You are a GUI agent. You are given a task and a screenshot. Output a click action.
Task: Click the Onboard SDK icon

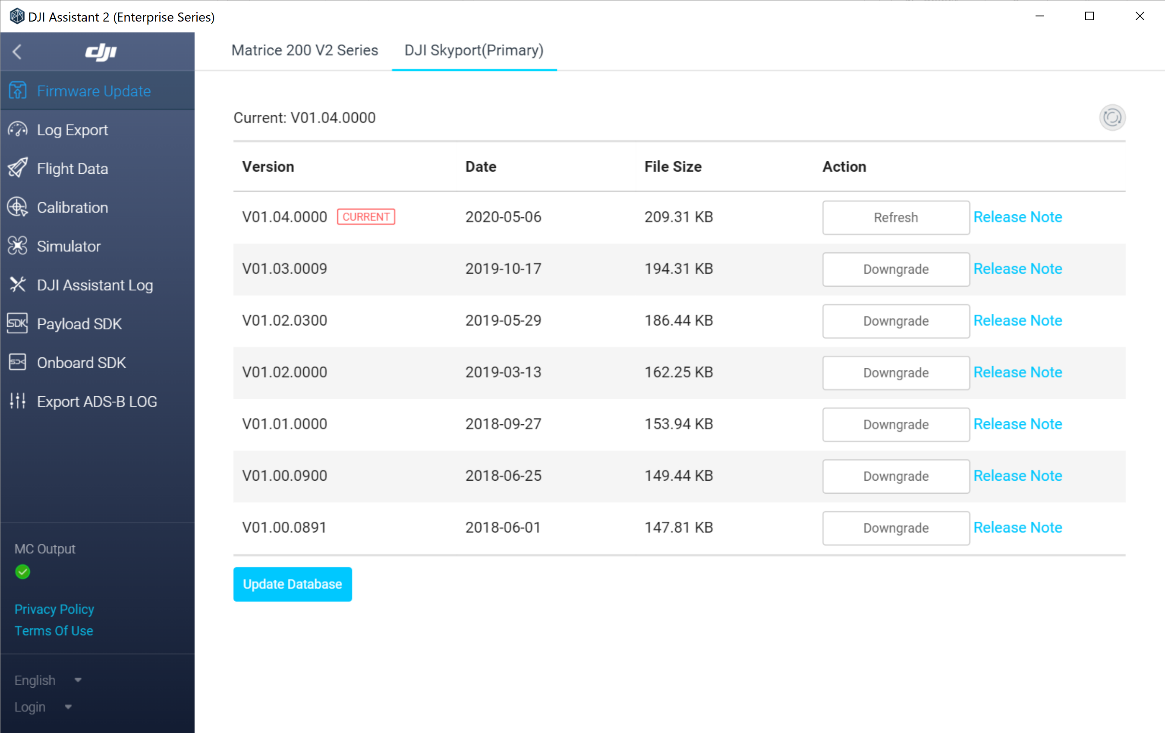point(18,362)
